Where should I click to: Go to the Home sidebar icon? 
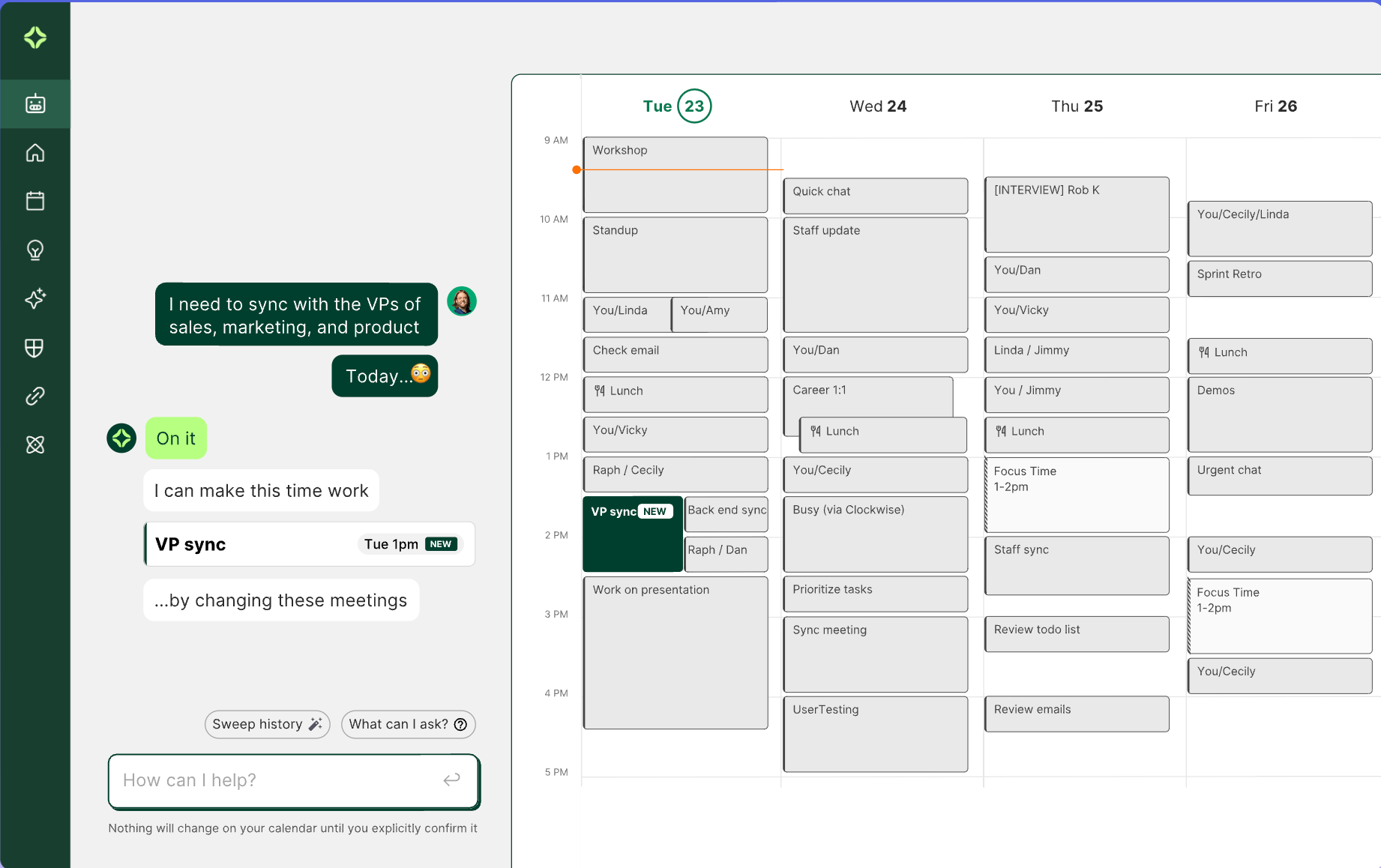[x=35, y=153]
